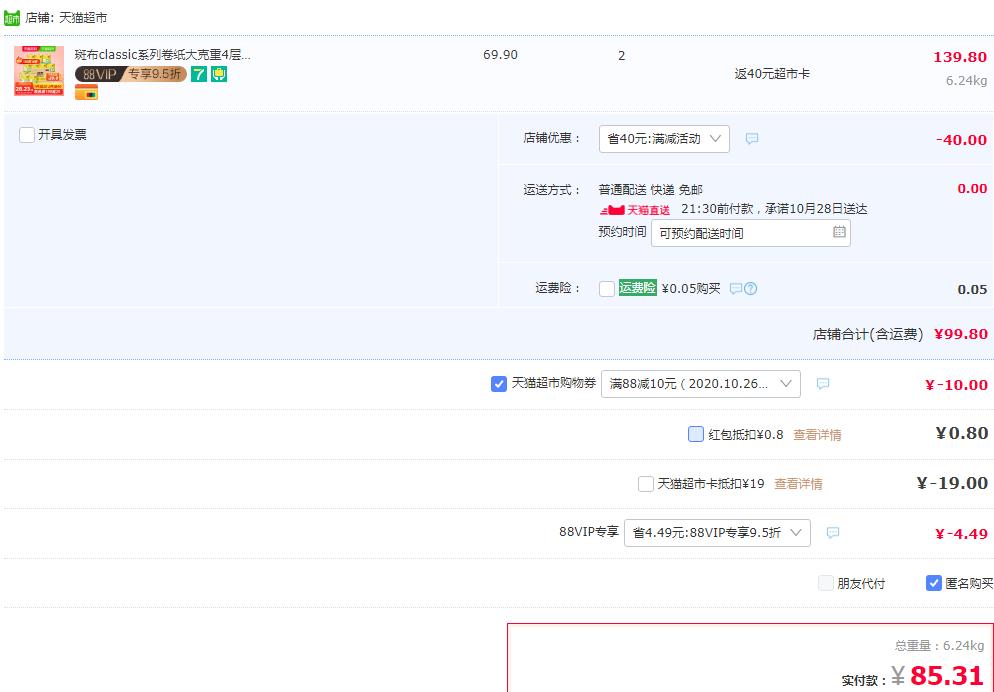Click the green 运费险 tag
The height and width of the screenshot is (692, 994).
[637, 288]
